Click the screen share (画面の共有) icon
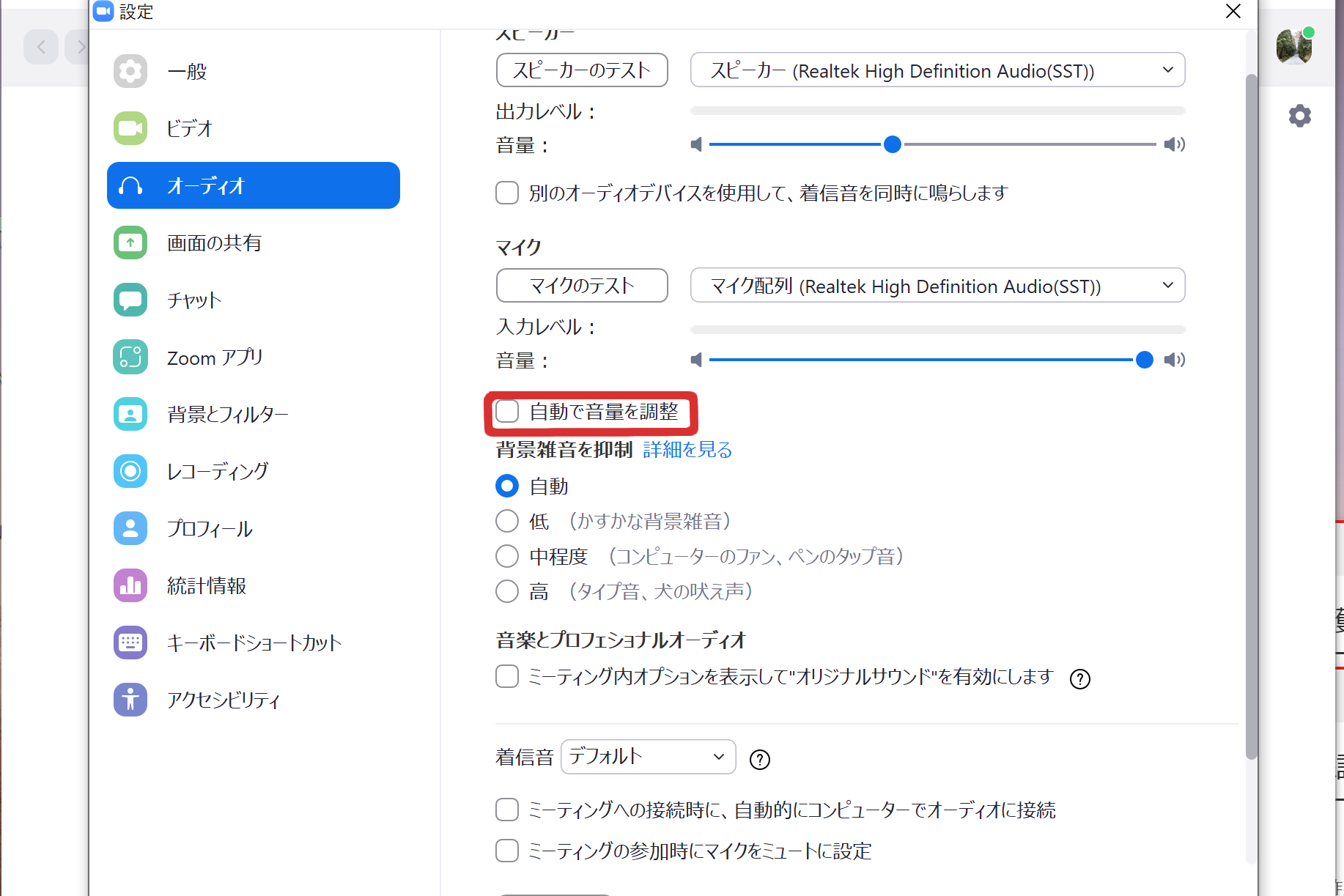The width and height of the screenshot is (1344, 896). click(x=130, y=242)
